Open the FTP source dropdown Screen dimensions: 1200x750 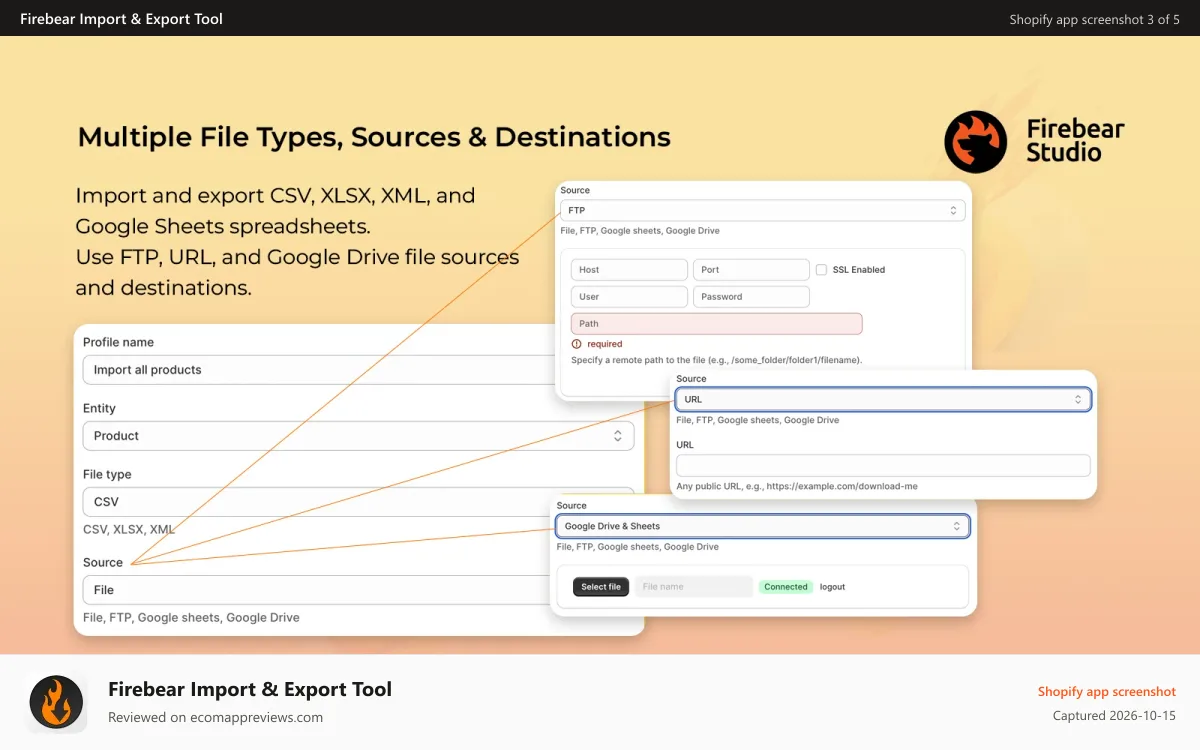pyautogui.click(x=762, y=211)
